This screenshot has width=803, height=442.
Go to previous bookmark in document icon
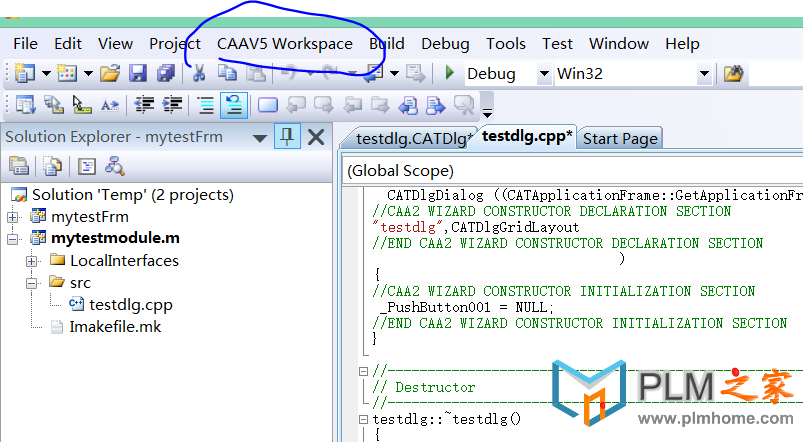[x=408, y=105]
